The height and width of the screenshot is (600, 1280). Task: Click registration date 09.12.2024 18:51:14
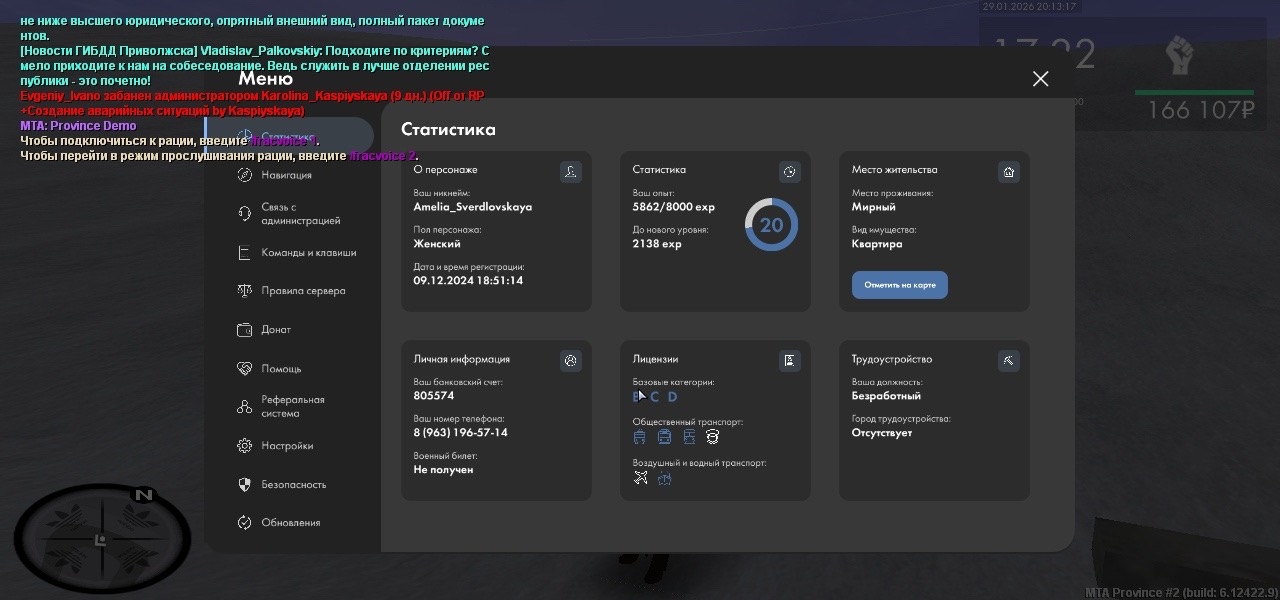(468, 281)
